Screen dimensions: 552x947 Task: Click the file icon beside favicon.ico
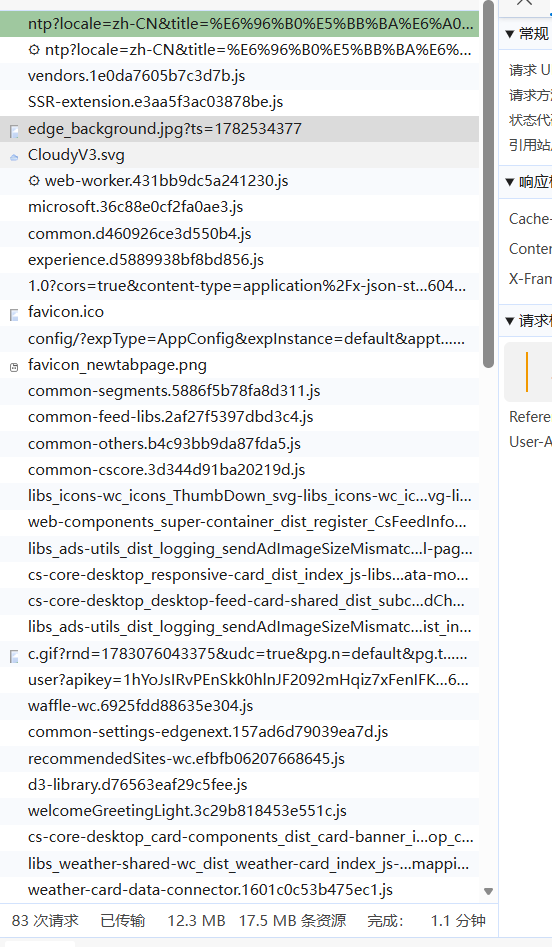(14, 314)
